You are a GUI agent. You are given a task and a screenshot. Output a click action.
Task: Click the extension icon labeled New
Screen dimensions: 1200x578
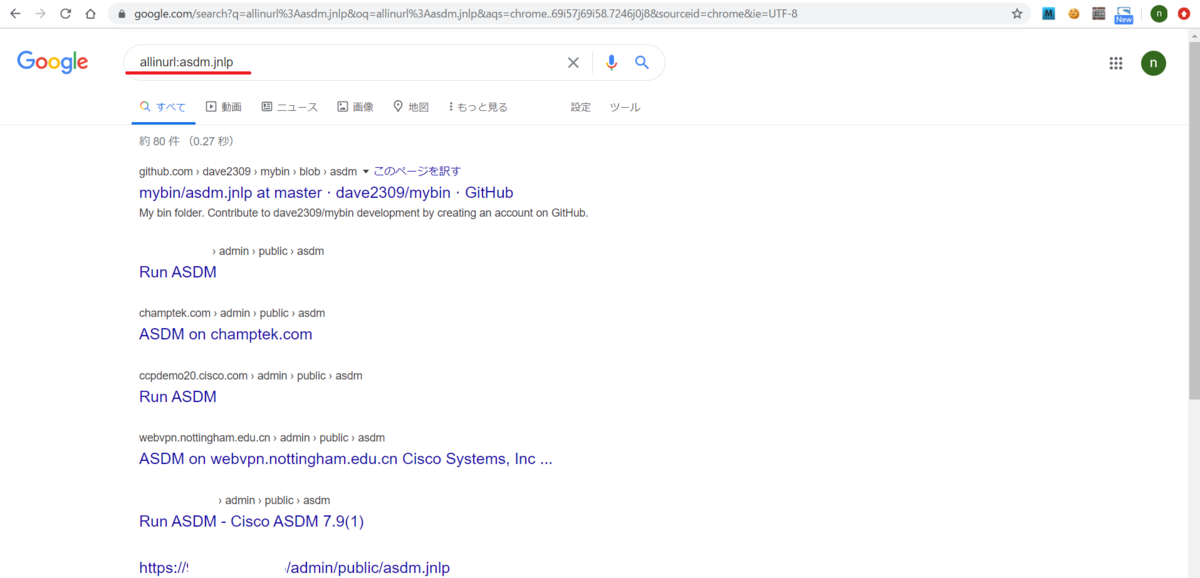tap(1123, 14)
